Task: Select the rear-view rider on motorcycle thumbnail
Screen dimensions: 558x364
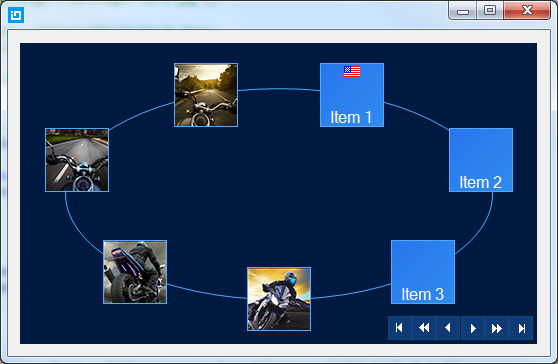Action: pos(135,272)
